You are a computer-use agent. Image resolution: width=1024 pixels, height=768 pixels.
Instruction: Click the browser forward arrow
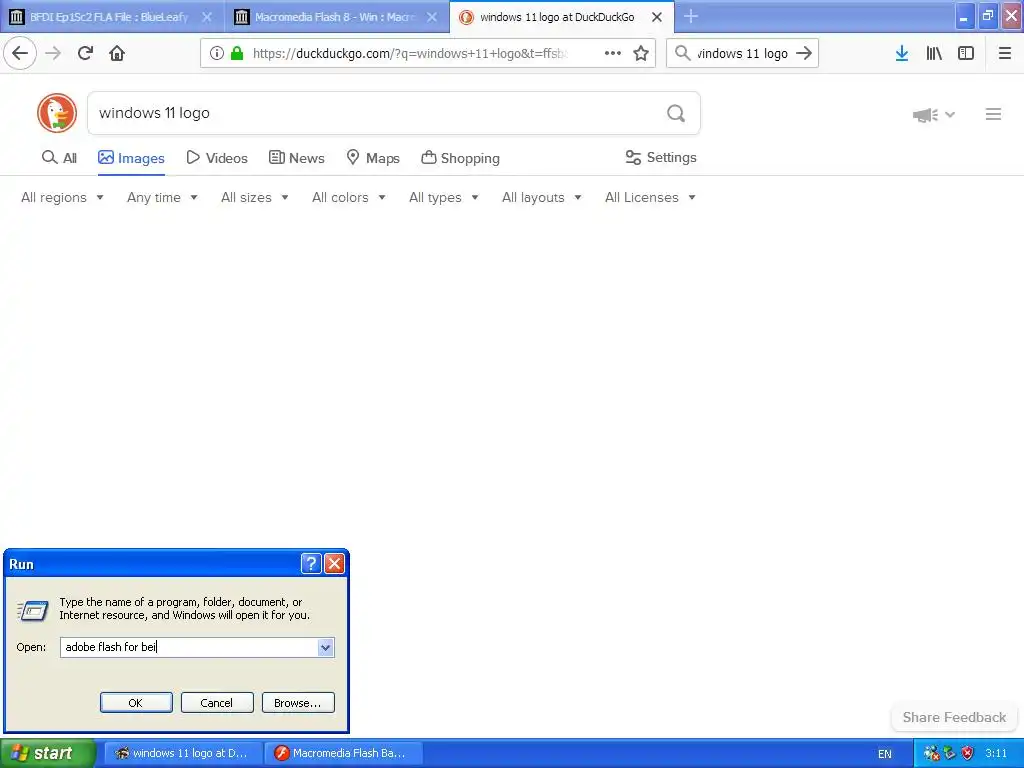[53, 53]
